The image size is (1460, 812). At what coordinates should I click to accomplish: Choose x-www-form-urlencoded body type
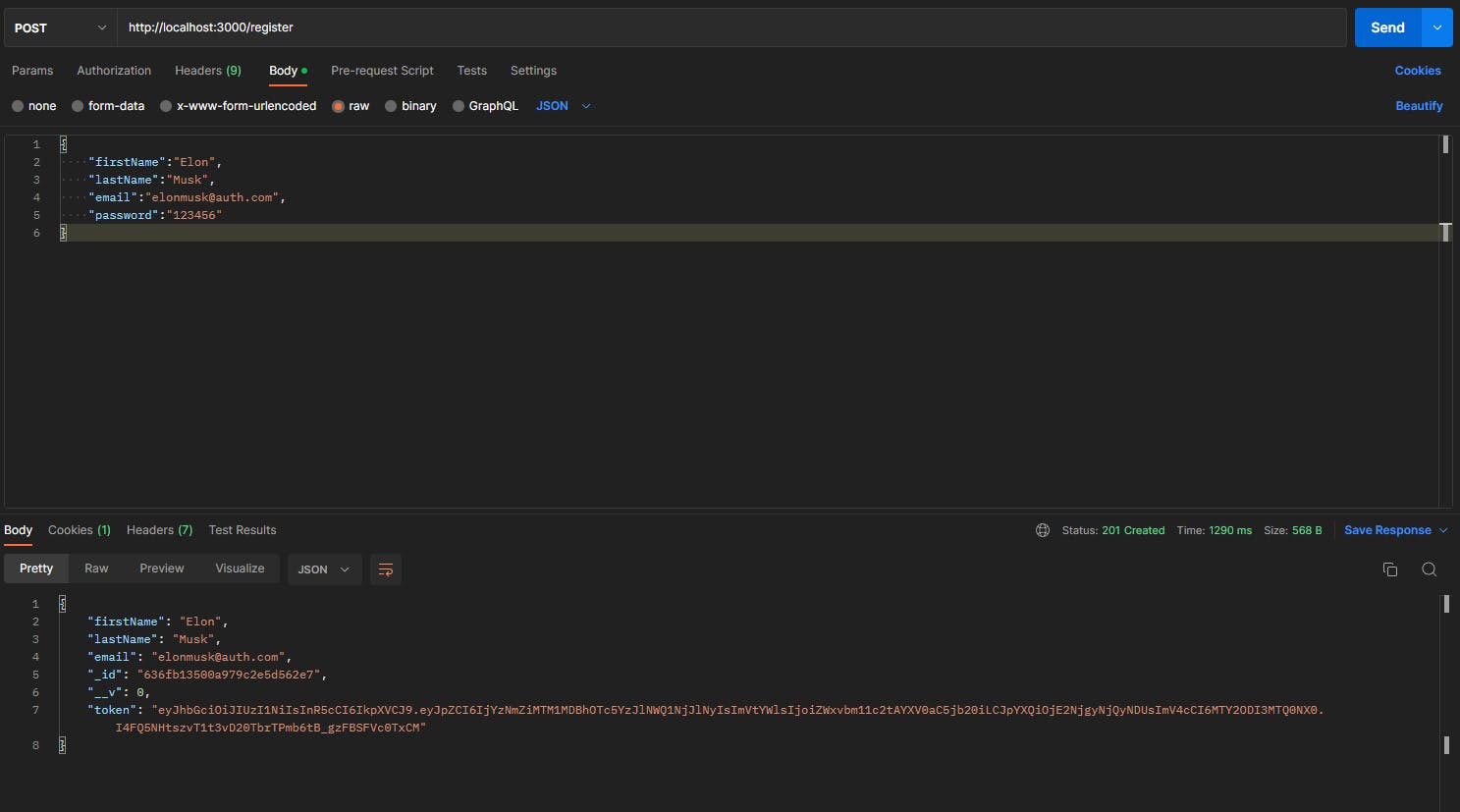[x=166, y=106]
